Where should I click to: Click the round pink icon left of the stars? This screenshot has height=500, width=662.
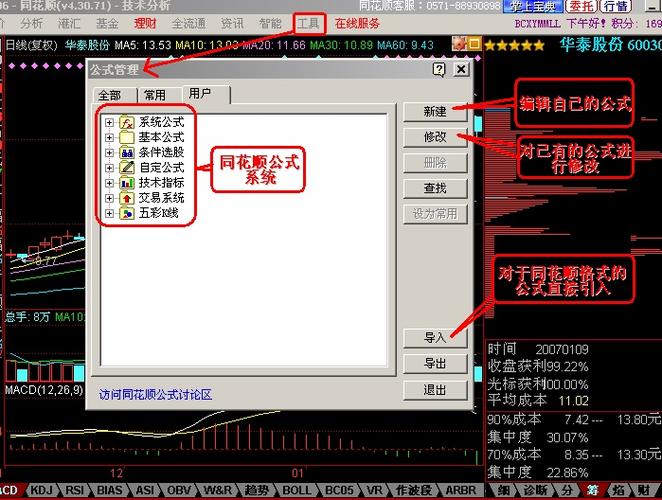pyautogui.click(x=458, y=43)
